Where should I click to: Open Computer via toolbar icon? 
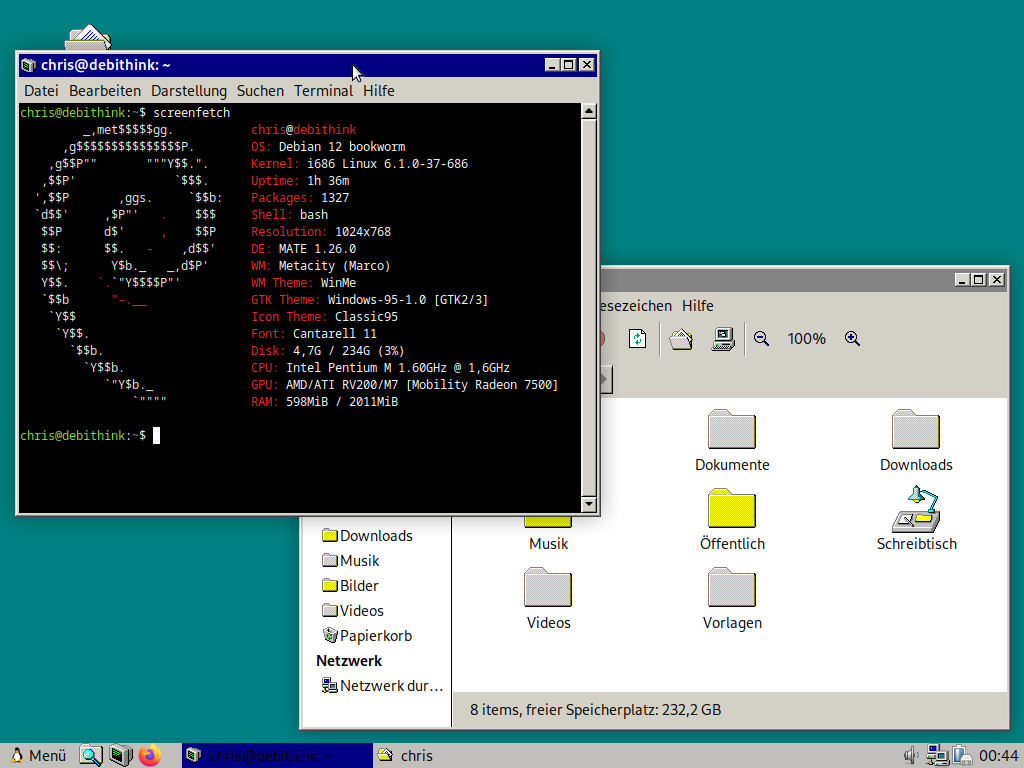[723, 339]
